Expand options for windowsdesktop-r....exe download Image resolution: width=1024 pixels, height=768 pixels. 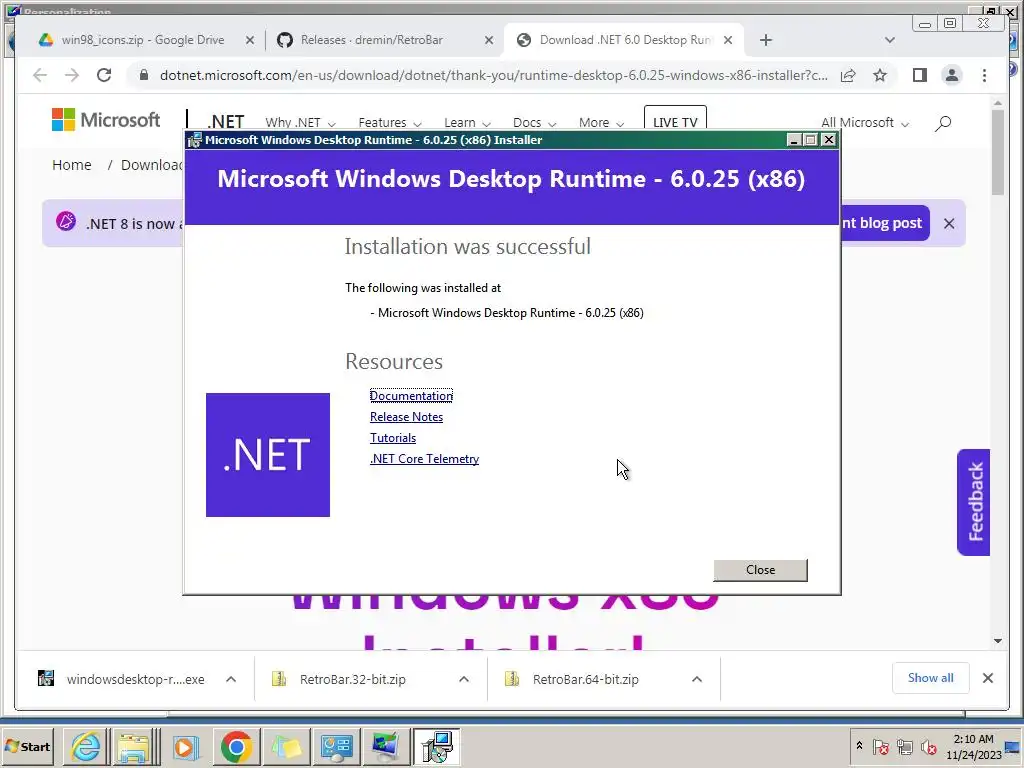tap(231, 679)
